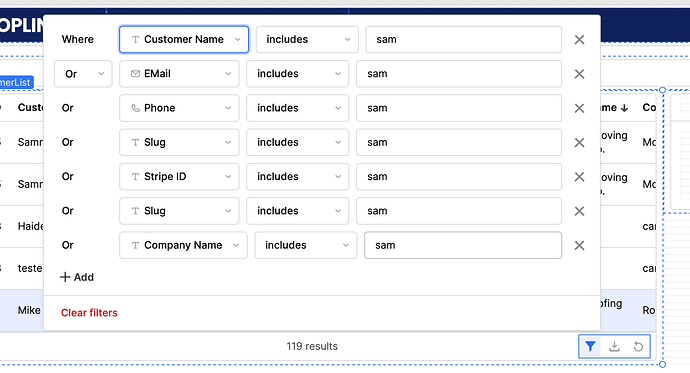The width and height of the screenshot is (690, 373).
Task: Open includes operator for Stripe ID
Action: tap(297, 177)
